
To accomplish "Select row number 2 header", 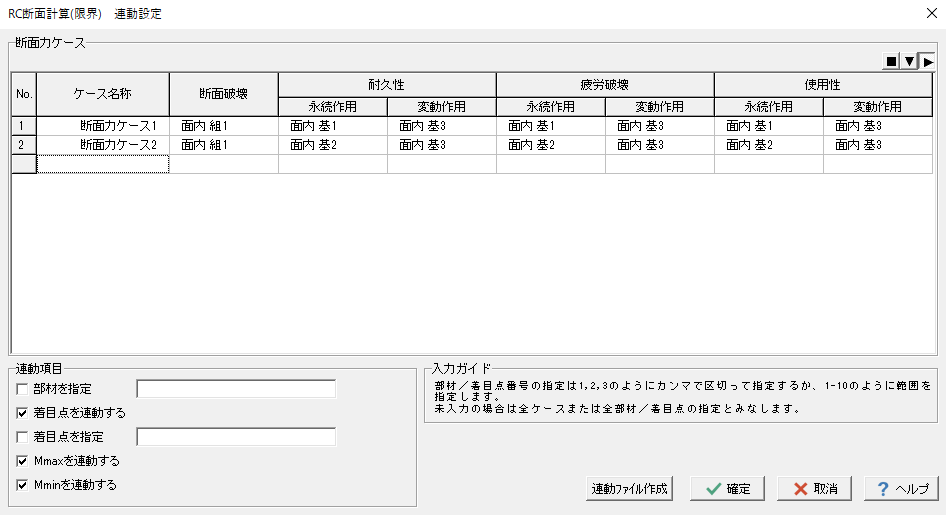I will coord(24,145).
